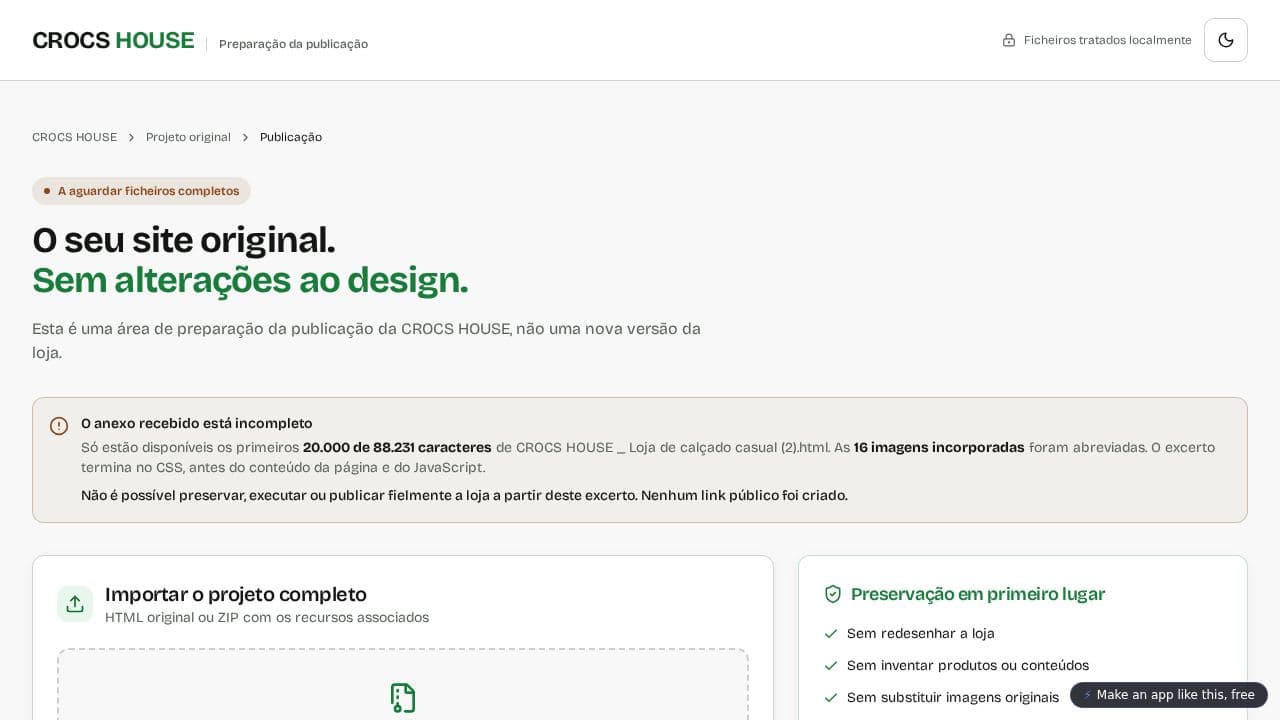Screen dimensions: 1280x720
Task: Click the '16 imagens incorporadas' bold text
Action: click(x=939, y=447)
